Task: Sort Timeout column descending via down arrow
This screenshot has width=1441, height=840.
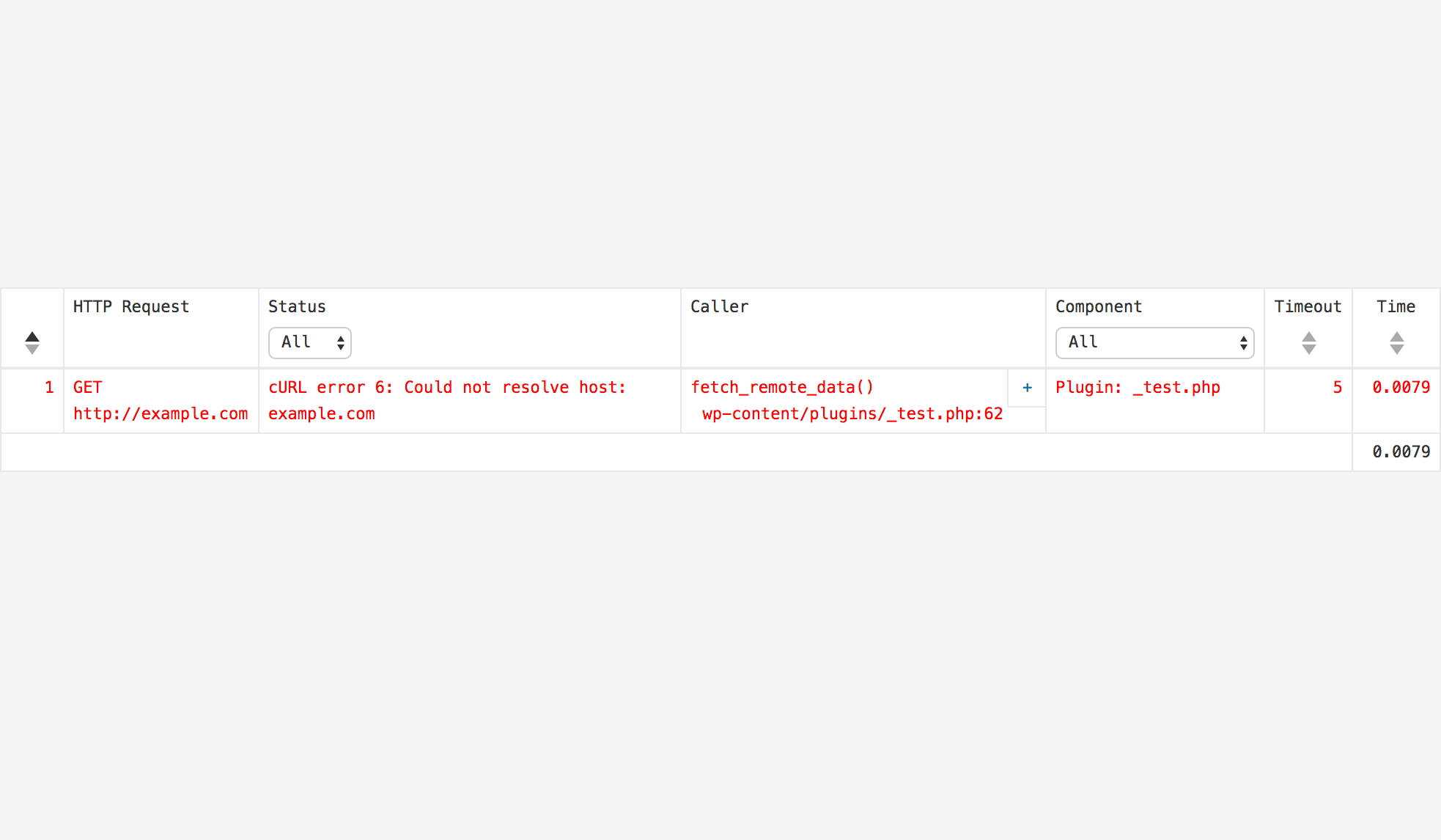Action: [1309, 349]
